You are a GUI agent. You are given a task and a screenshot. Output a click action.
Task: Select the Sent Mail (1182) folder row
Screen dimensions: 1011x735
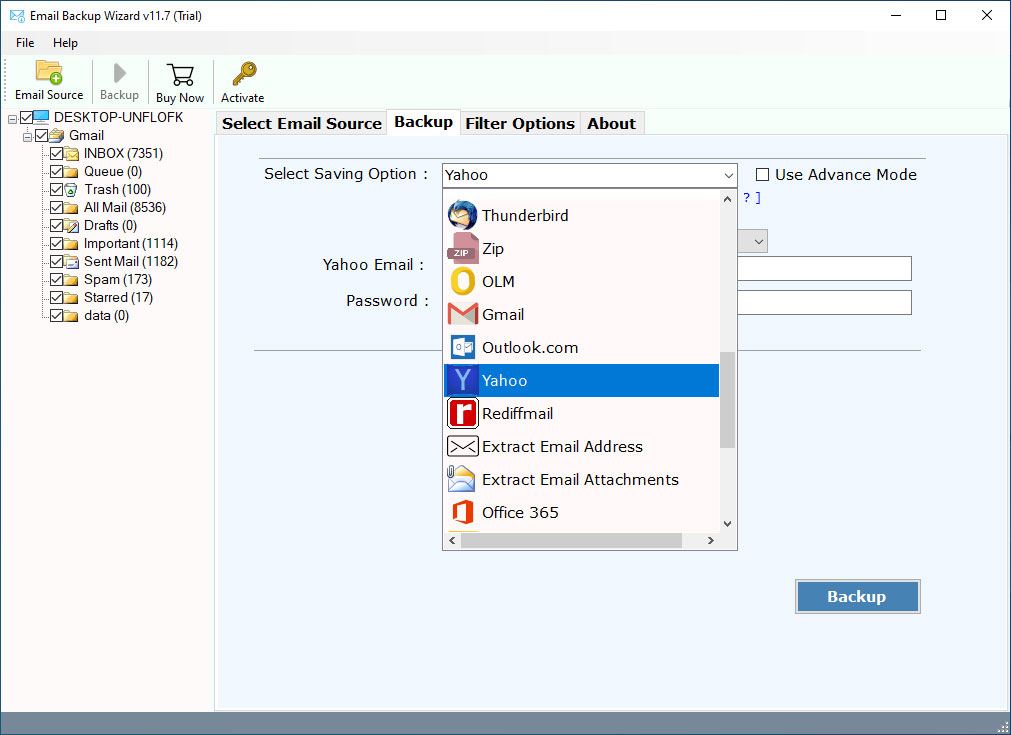pyautogui.click(x=131, y=262)
